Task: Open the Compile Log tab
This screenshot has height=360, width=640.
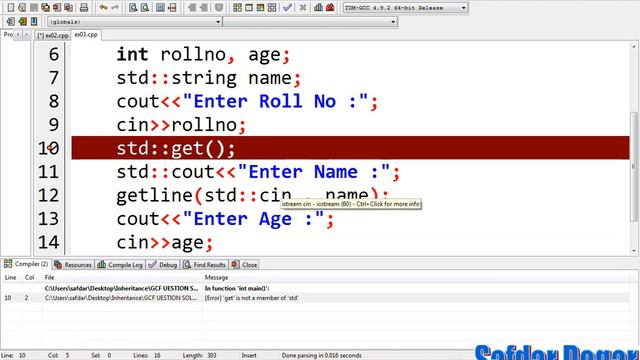Action: [x=120, y=265]
